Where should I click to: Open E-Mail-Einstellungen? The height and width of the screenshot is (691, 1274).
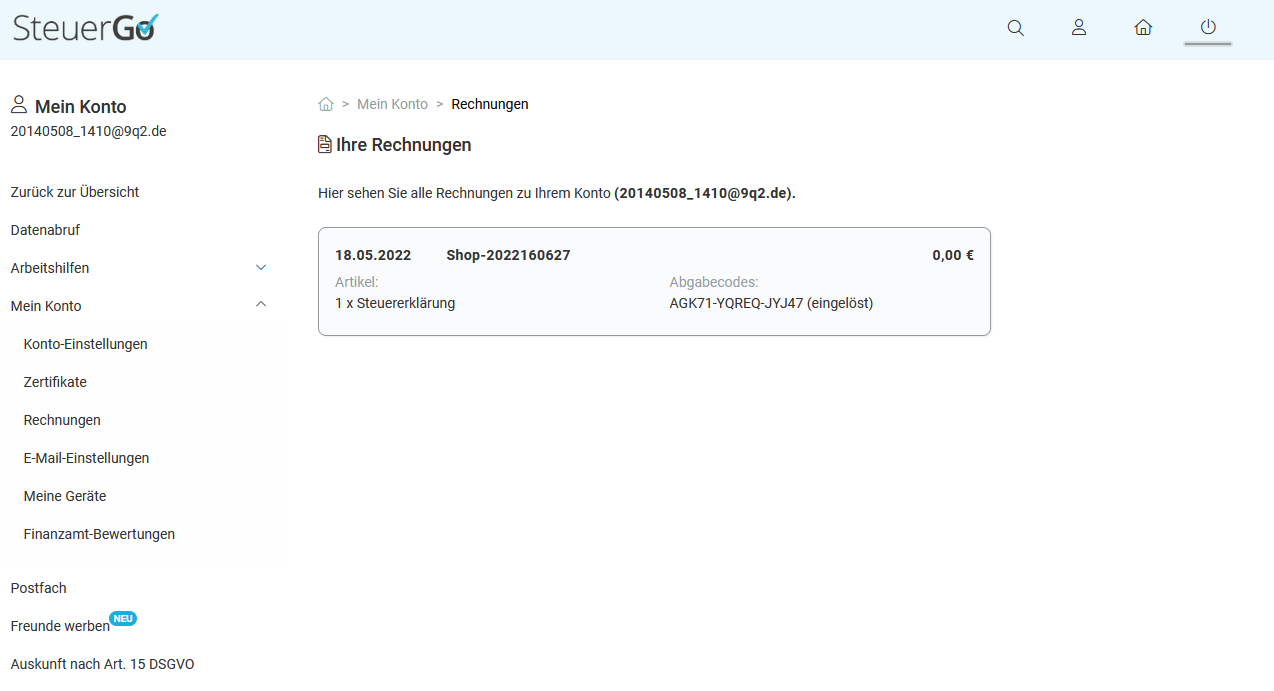pos(86,458)
